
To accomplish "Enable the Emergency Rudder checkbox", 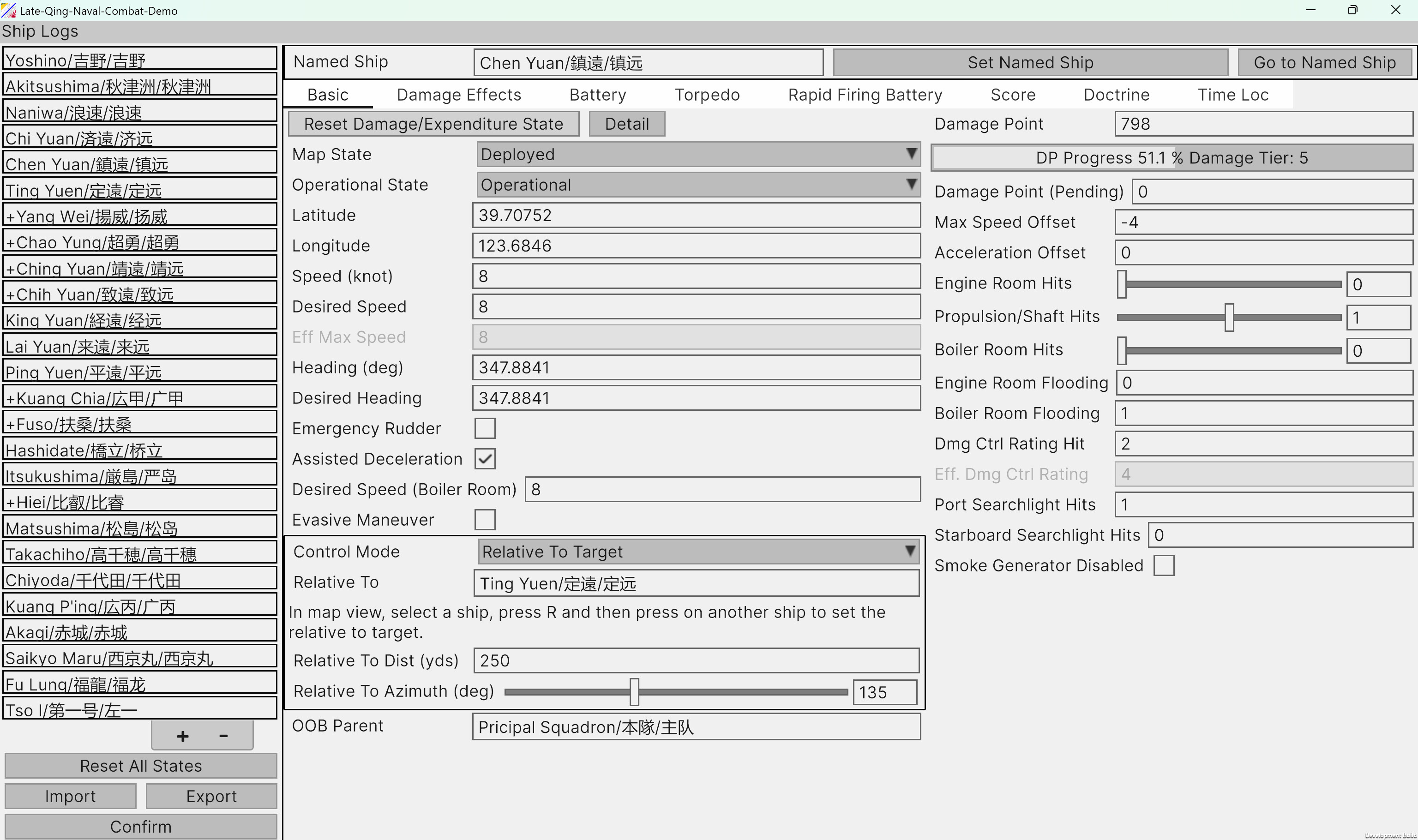I will coord(485,428).
